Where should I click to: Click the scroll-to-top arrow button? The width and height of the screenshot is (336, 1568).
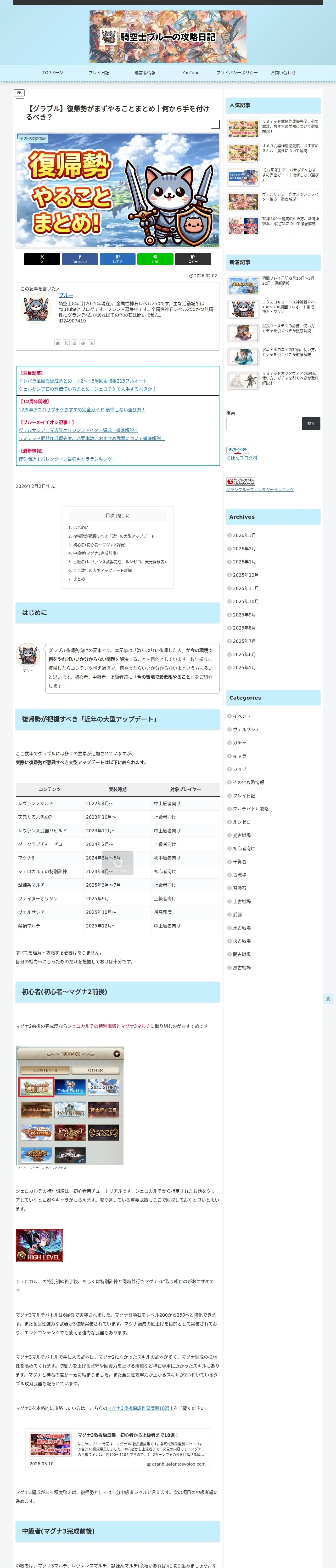(x=328, y=999)
